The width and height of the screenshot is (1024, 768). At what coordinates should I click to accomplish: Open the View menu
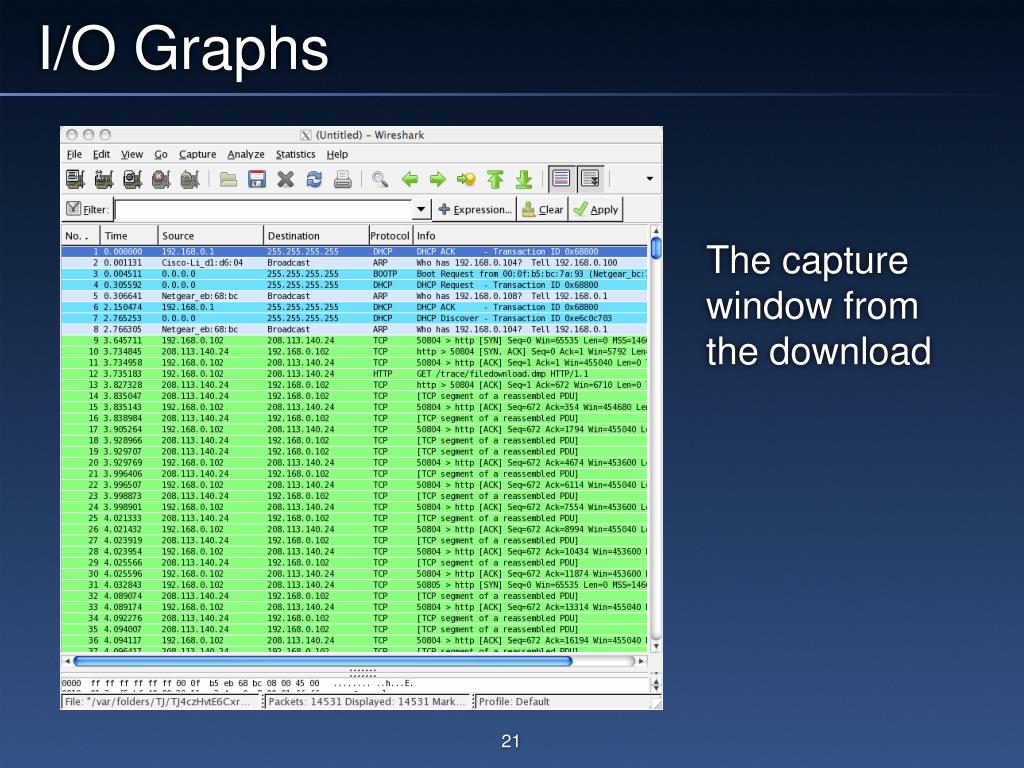pos(132,154)
